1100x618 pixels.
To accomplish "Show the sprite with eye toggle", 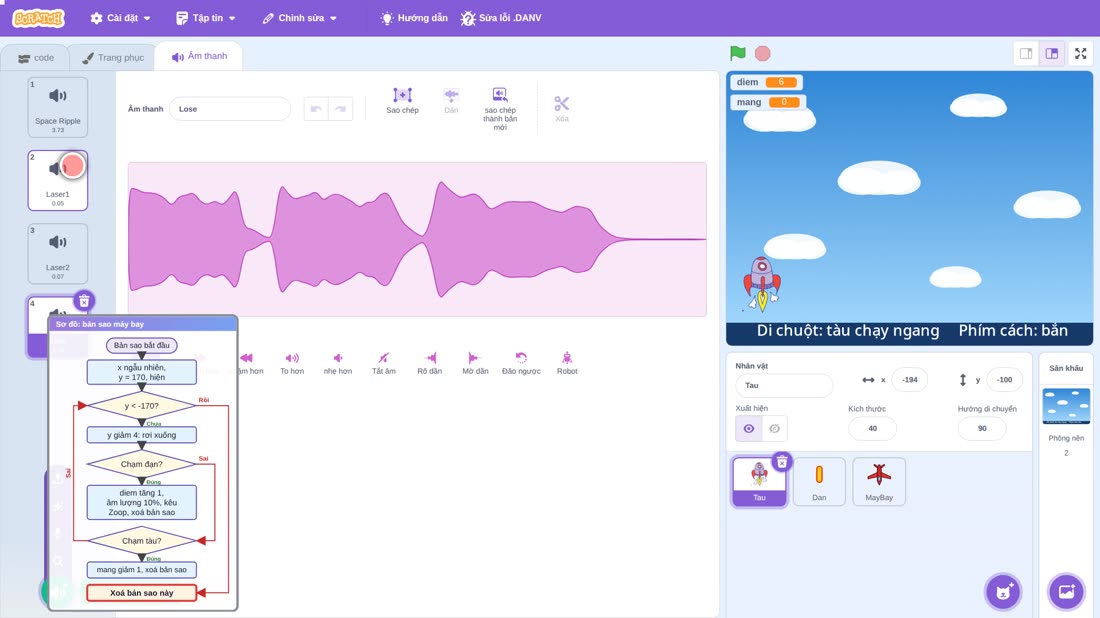I will 749,429.
